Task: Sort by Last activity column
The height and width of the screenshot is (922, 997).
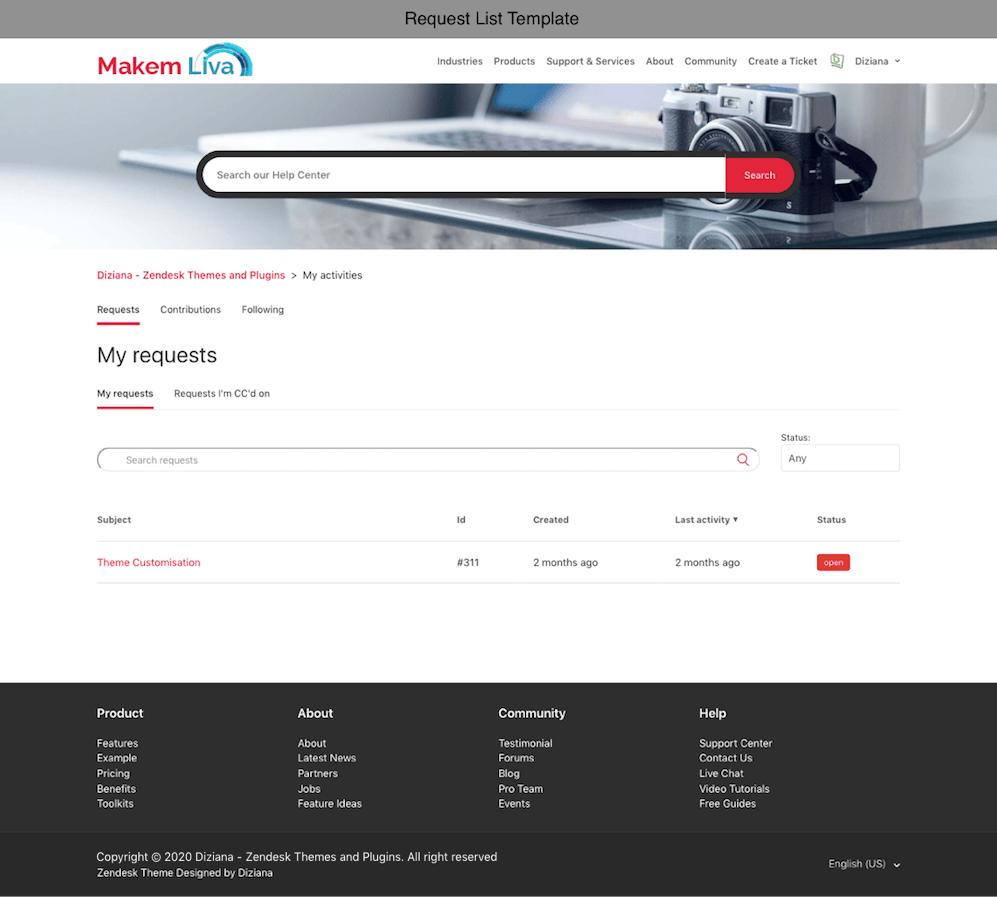Action: [706, 520]
